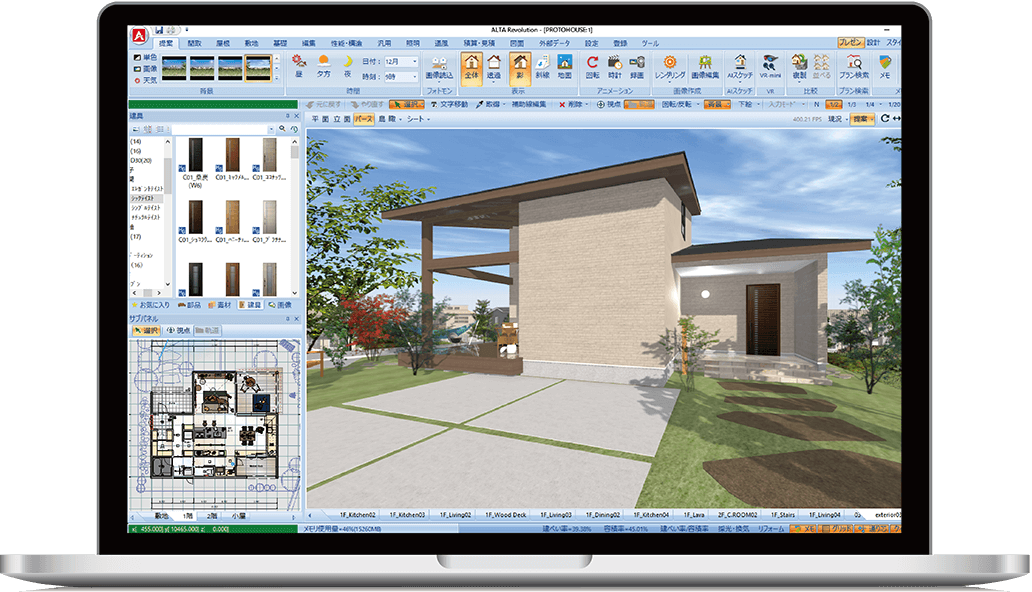Start 録画 recording camera icon

coord(637,66)
